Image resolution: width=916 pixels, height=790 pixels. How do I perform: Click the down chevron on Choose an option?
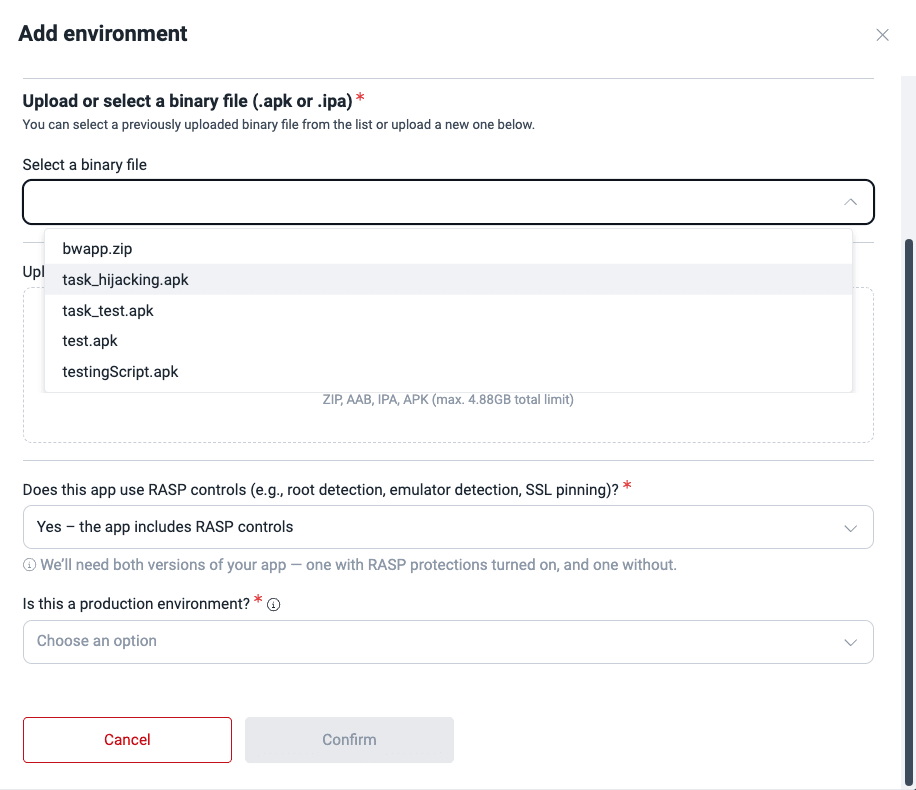pos(850,642)
